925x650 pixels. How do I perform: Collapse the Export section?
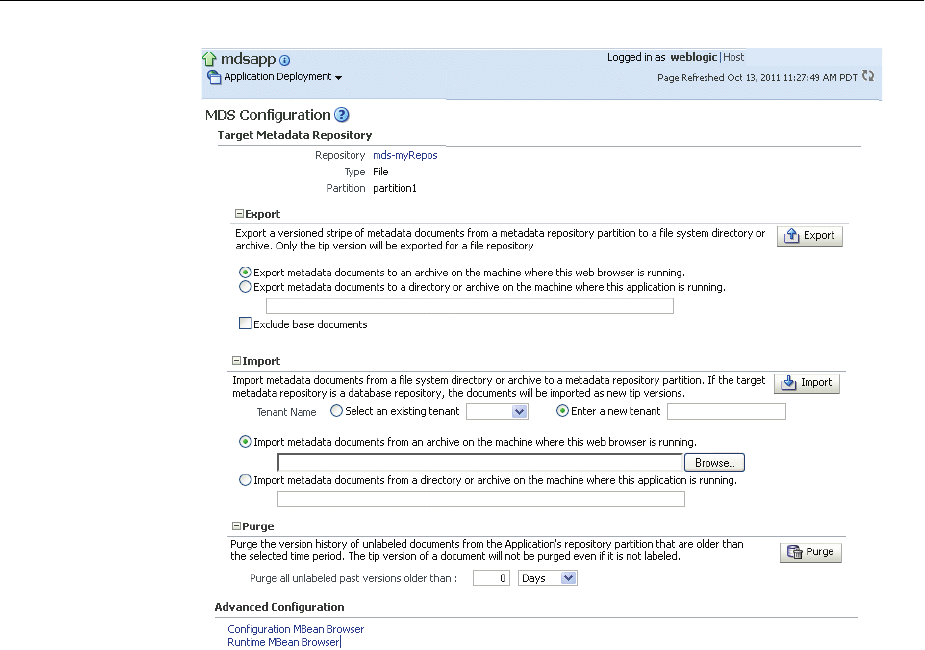[239, 214]
